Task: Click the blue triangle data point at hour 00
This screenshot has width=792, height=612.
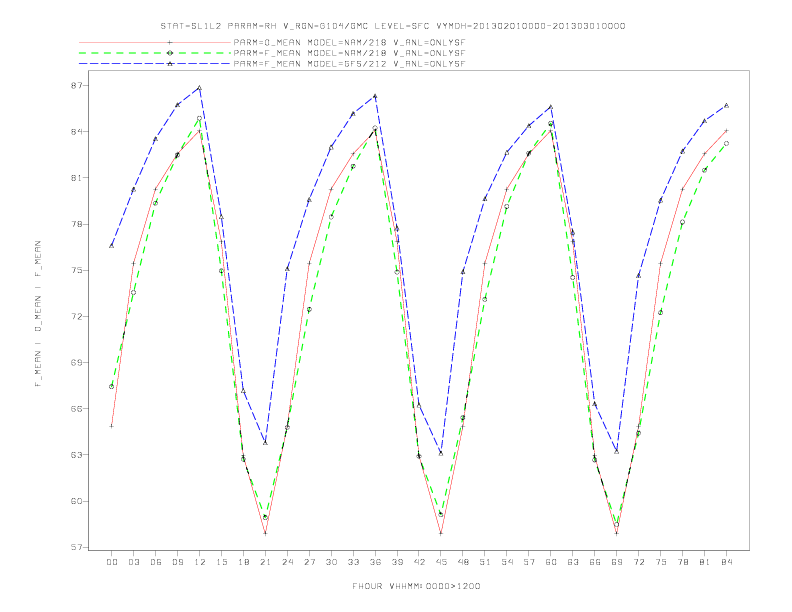Action: click(112, 246)
